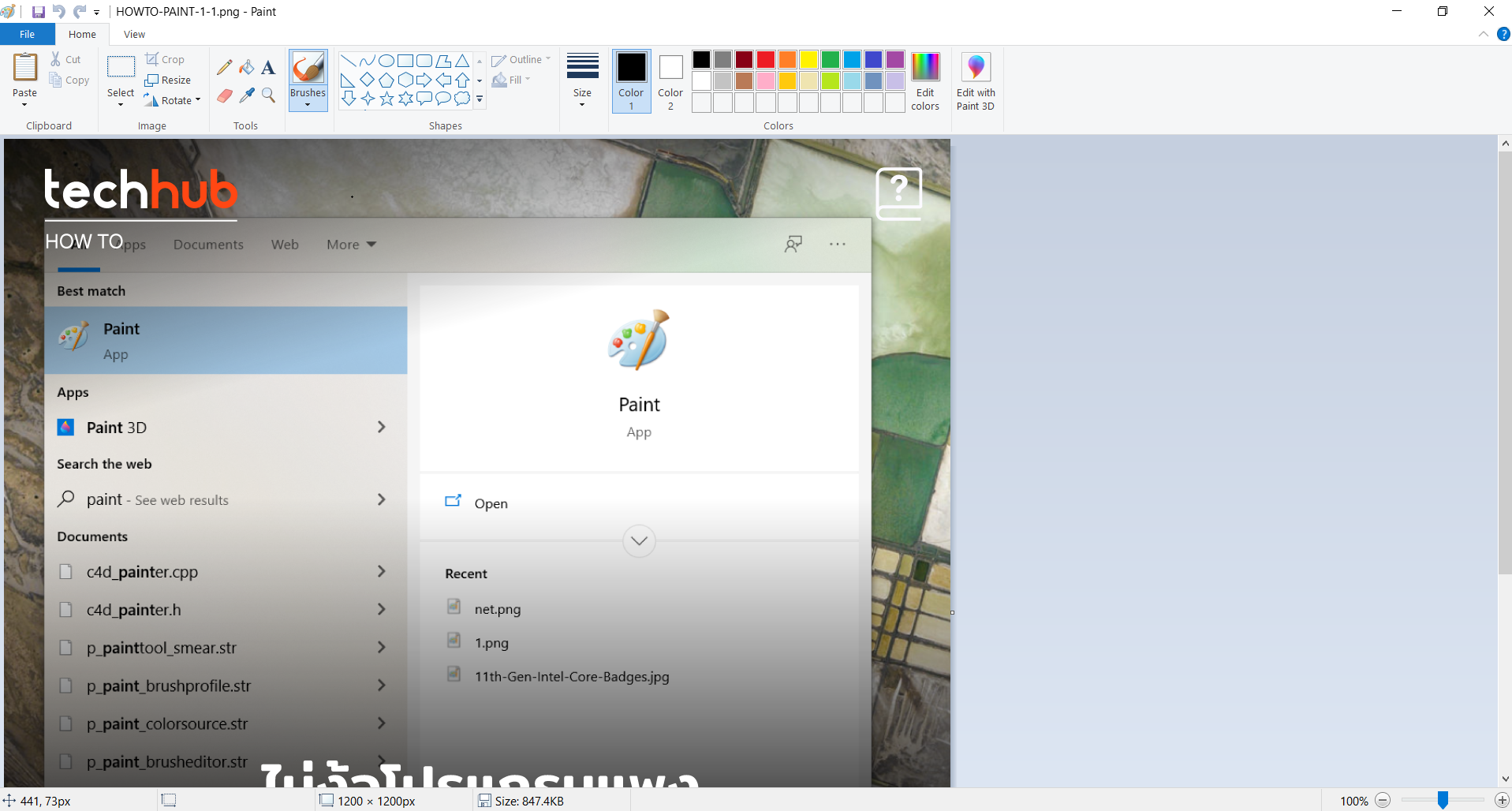Screen dimensions: 1512x811
Task: Open the File menu
Action: pos(27,34)
